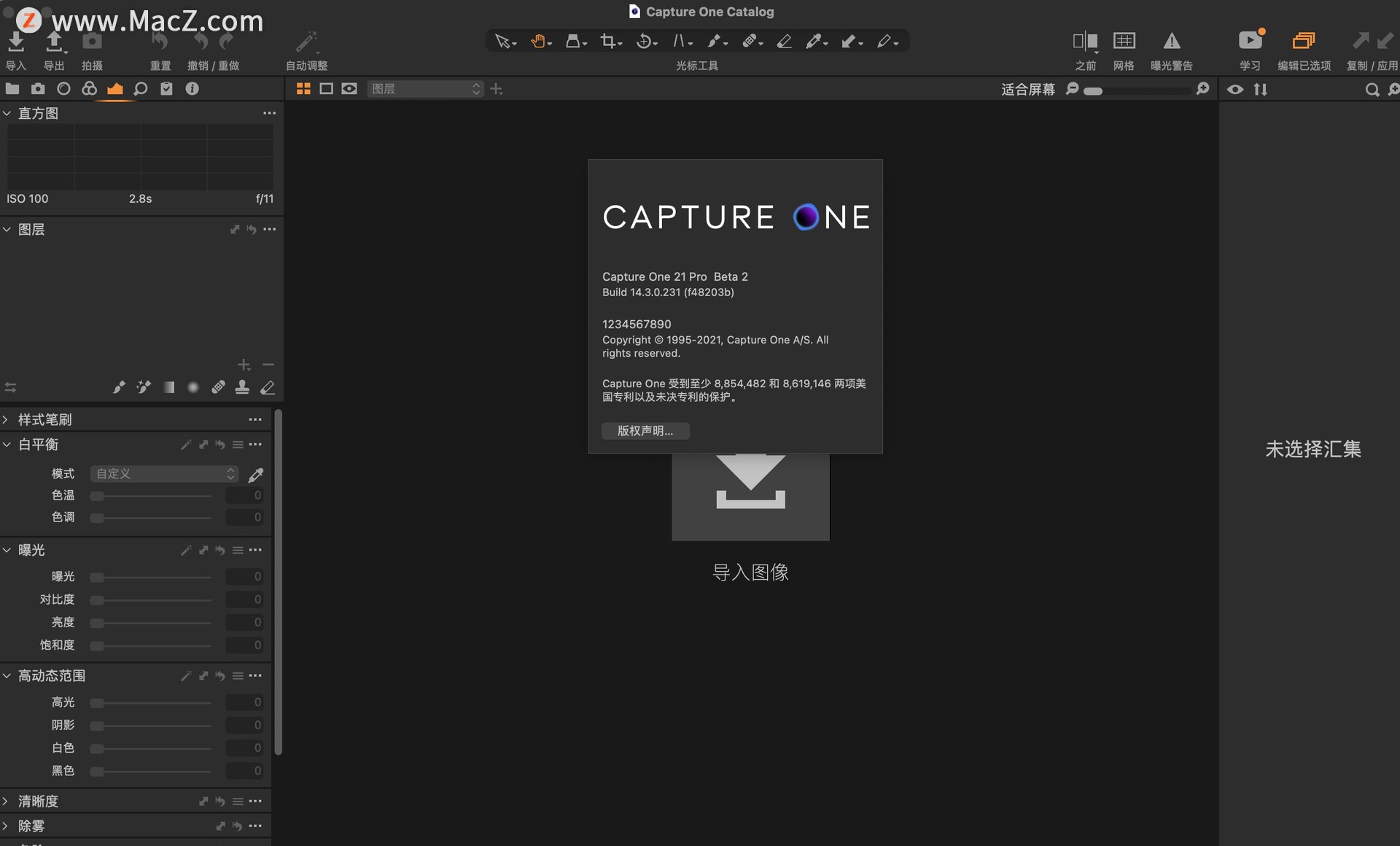Click the Reset (重置) toolbar icon
Screen dimensions: 1400x846
[160, 42]
